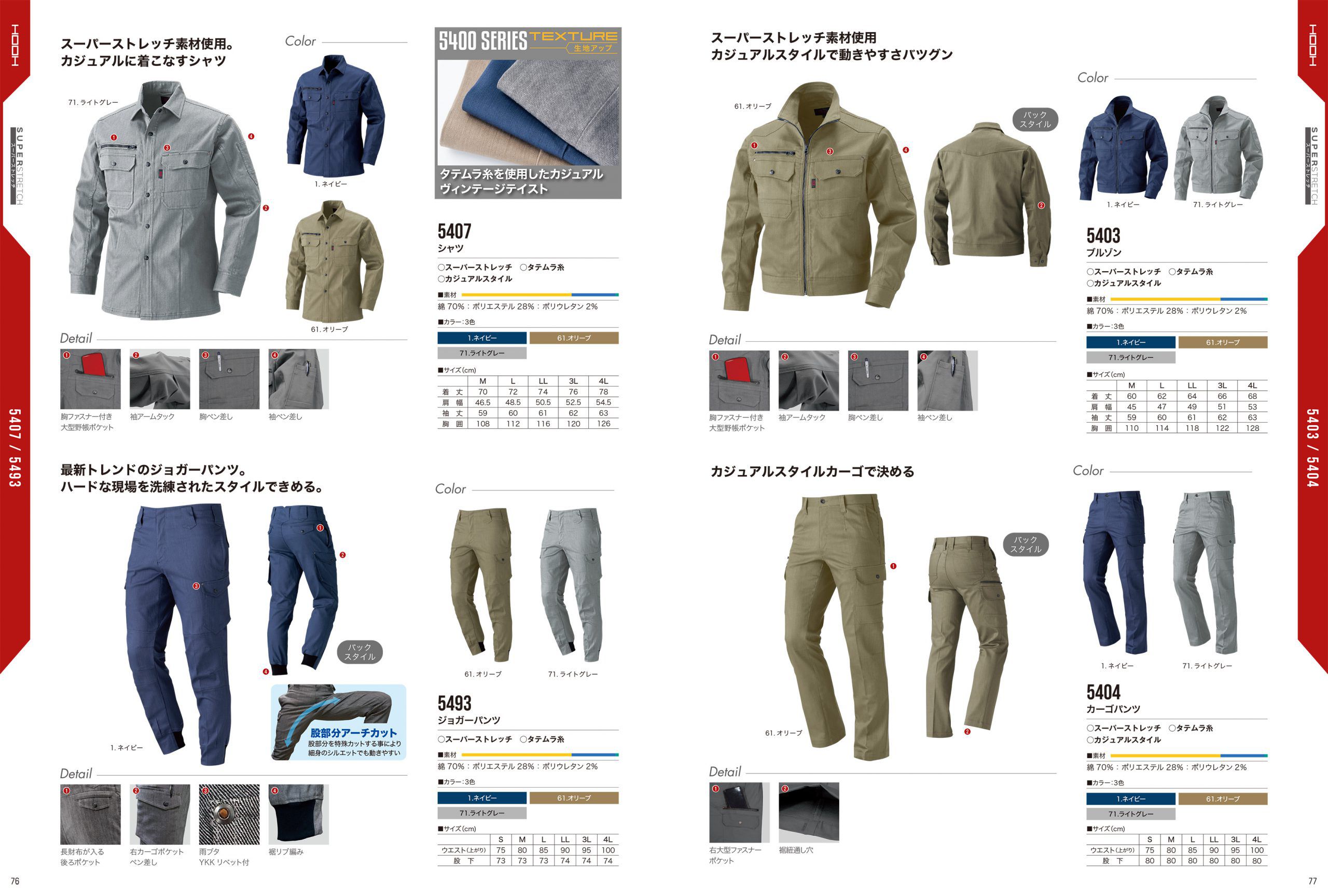Click the 1.ネイビー swatch under 5407

[x=482, y=338]
